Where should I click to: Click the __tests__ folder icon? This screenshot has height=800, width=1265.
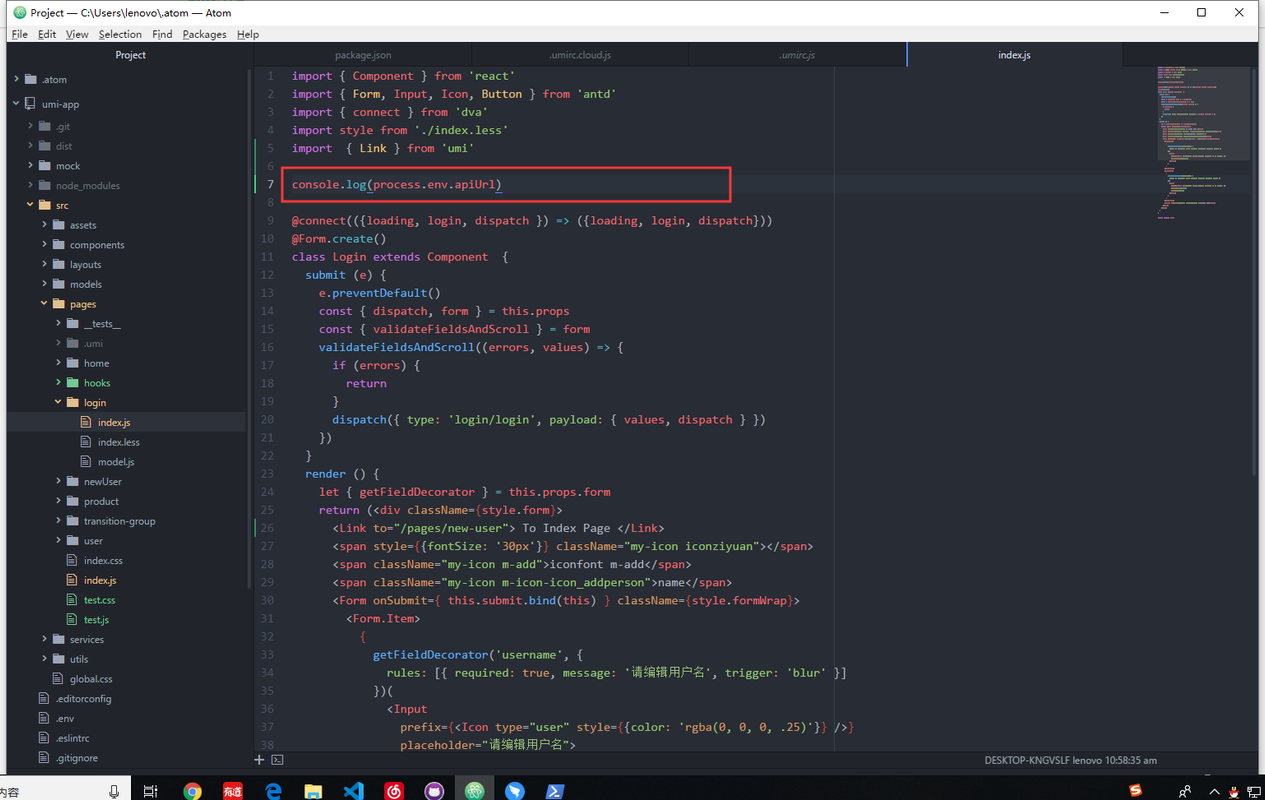point(73,324)
